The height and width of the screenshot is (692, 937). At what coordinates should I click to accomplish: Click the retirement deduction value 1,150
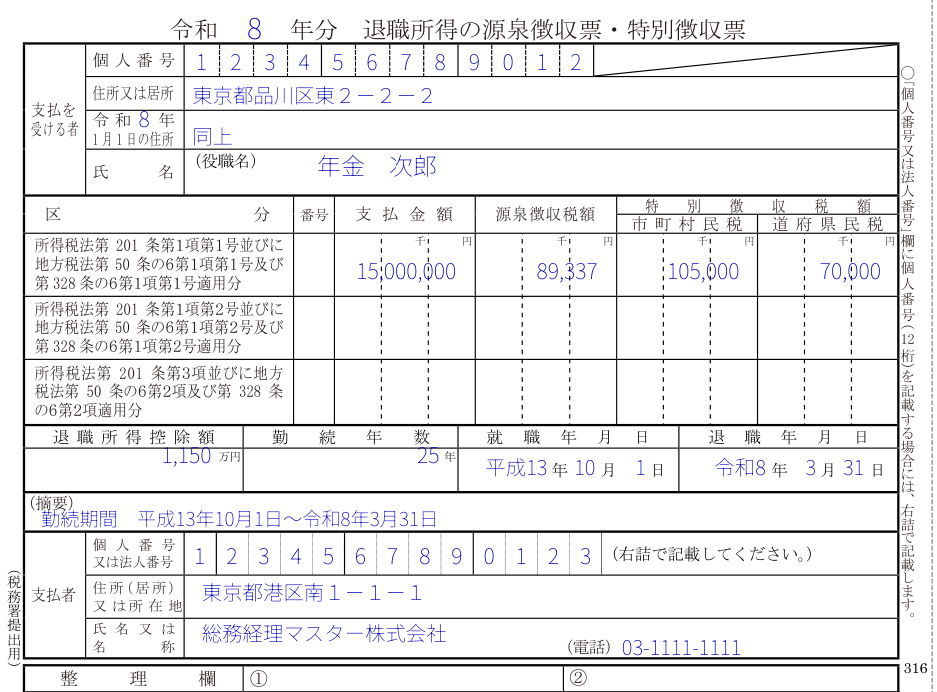(x=187, y=456)
